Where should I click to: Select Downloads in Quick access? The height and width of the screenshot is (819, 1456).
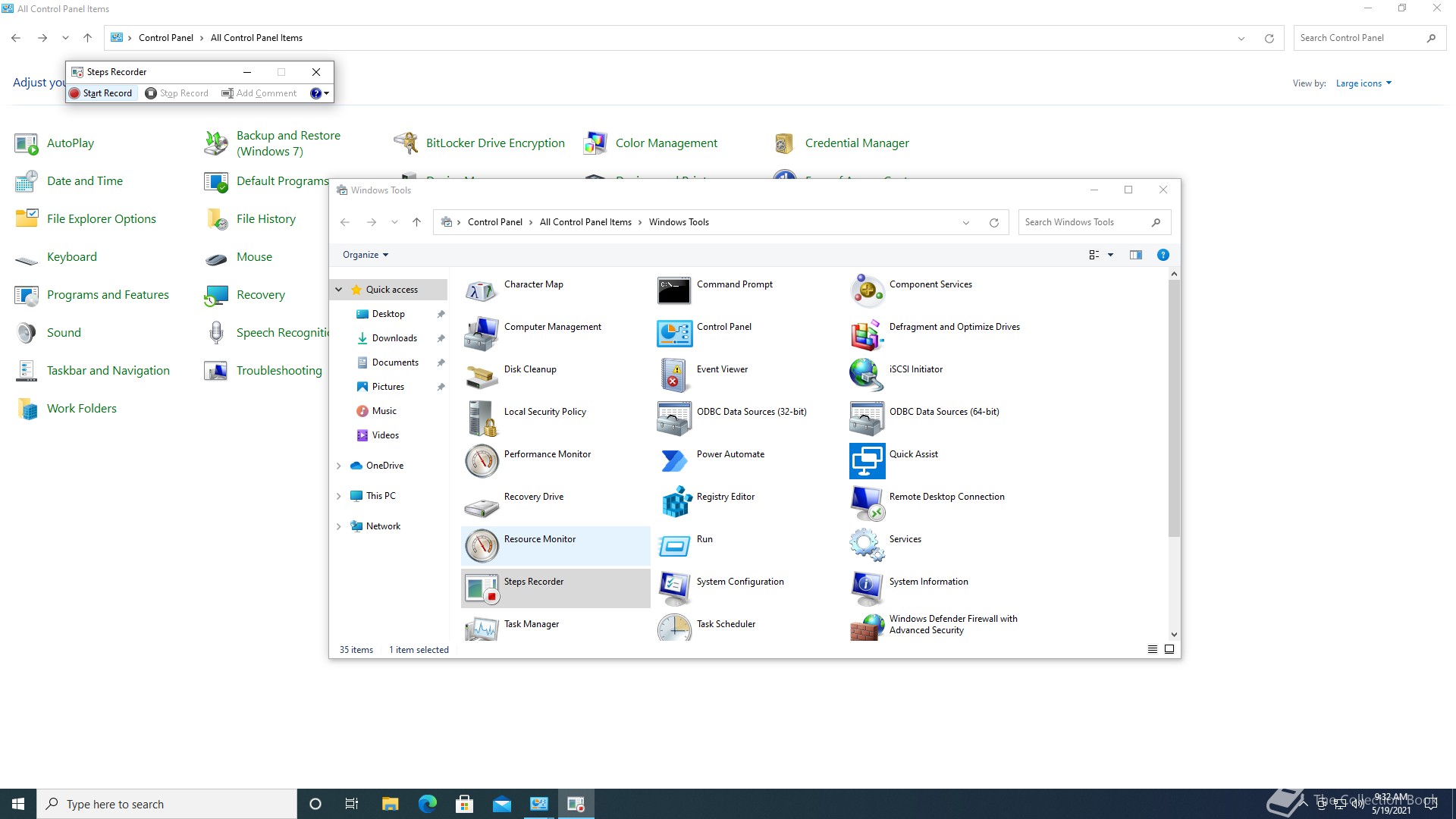[394, 338]
